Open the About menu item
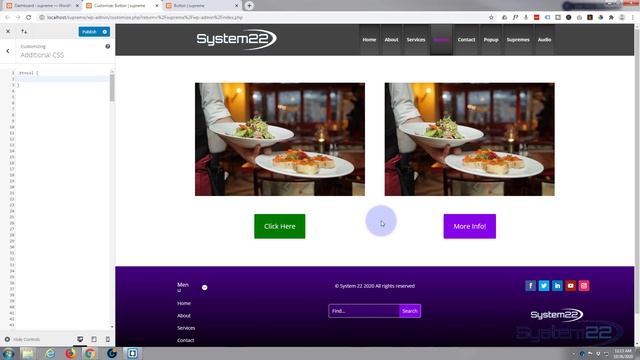The height and width of the screenshot is (360, 640). [x=391, y=40]
